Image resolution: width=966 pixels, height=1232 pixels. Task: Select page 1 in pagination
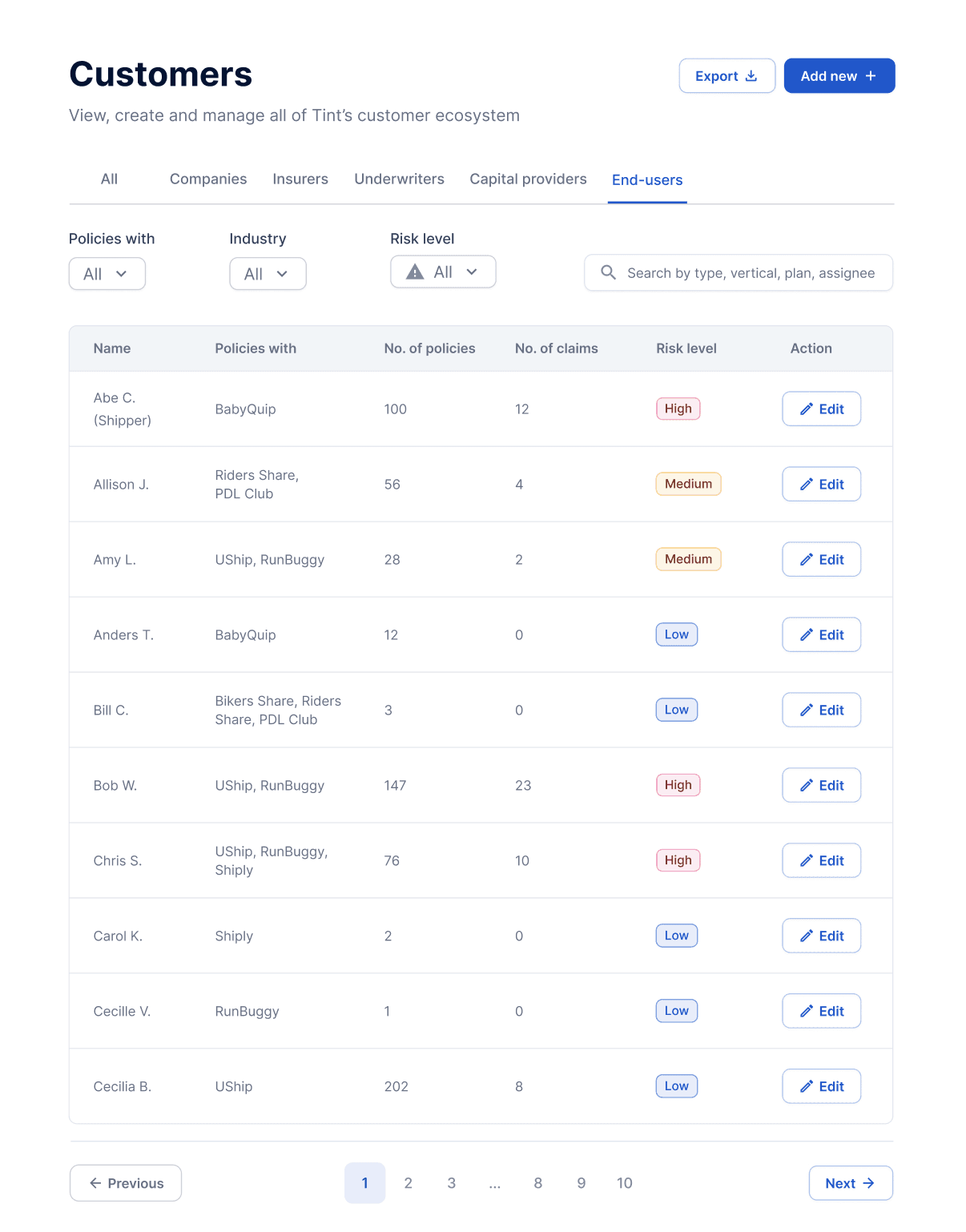tap(365, 1183)
